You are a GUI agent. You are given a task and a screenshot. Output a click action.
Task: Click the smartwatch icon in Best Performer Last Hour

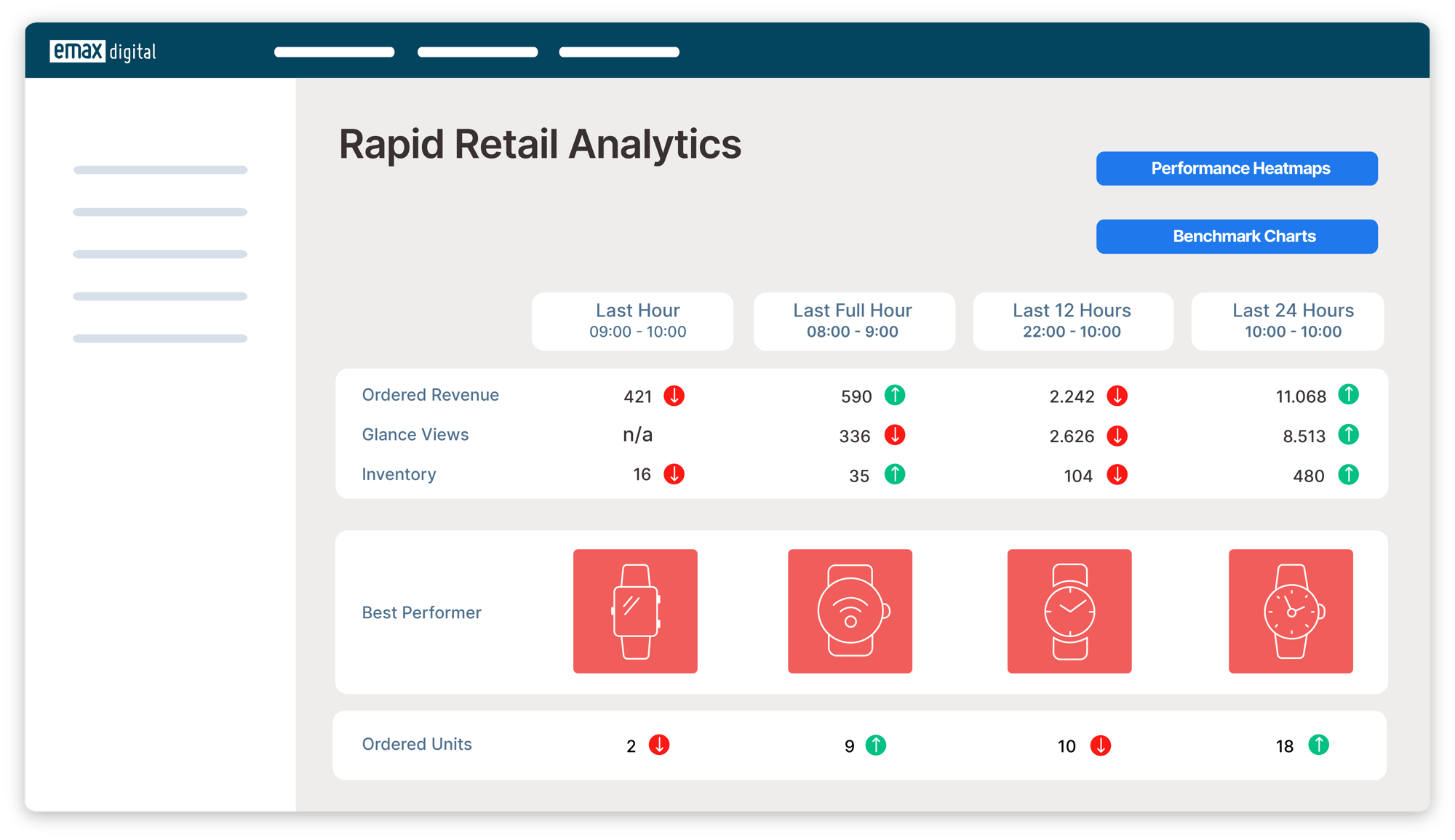(x=634, y=613)
